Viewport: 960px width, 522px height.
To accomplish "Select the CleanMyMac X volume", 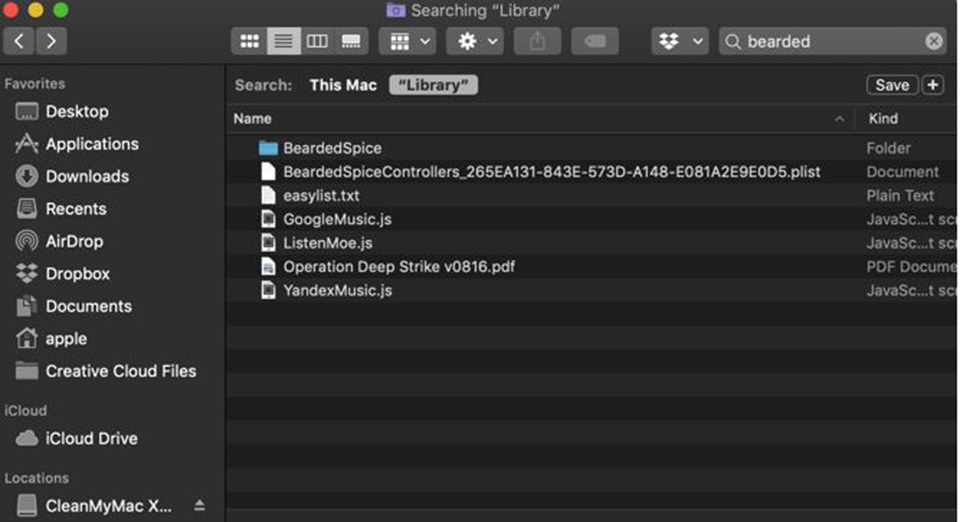I will (108, 506).
